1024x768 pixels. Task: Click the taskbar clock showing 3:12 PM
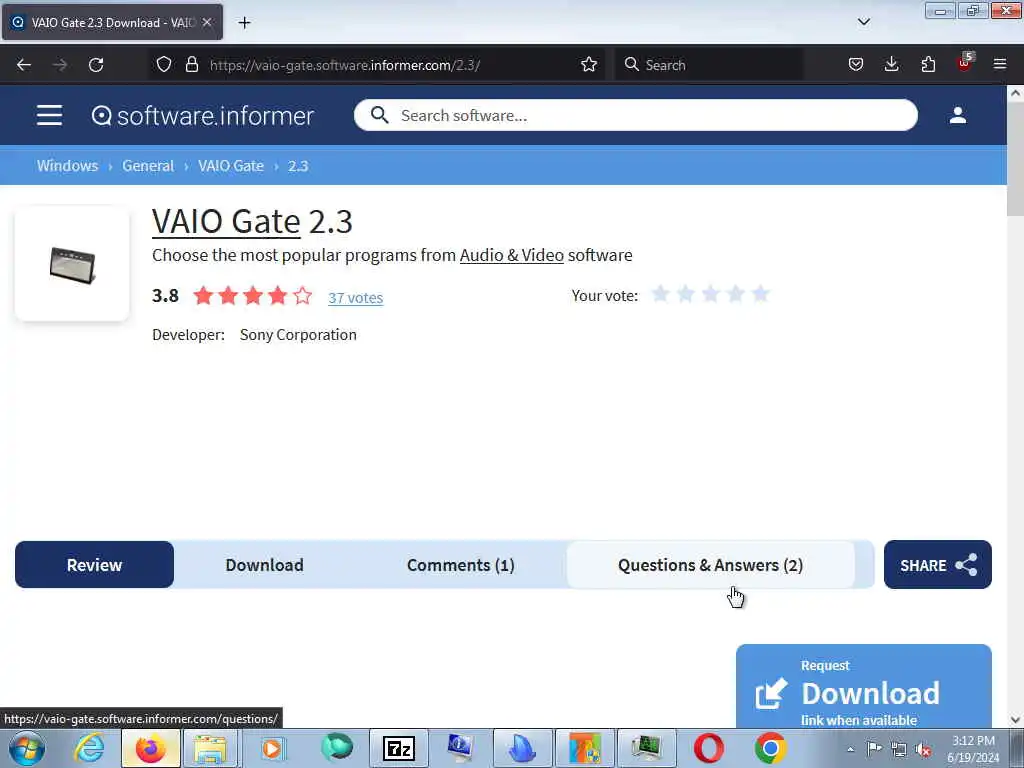[x=974, y=749]
